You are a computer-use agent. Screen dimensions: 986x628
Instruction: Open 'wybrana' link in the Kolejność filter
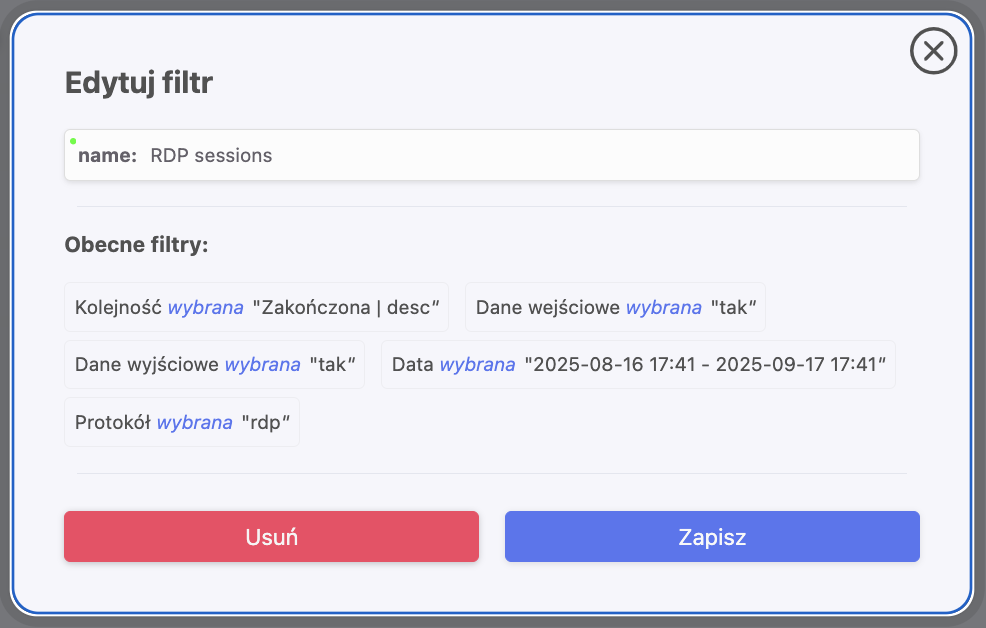tap(205, 307)
